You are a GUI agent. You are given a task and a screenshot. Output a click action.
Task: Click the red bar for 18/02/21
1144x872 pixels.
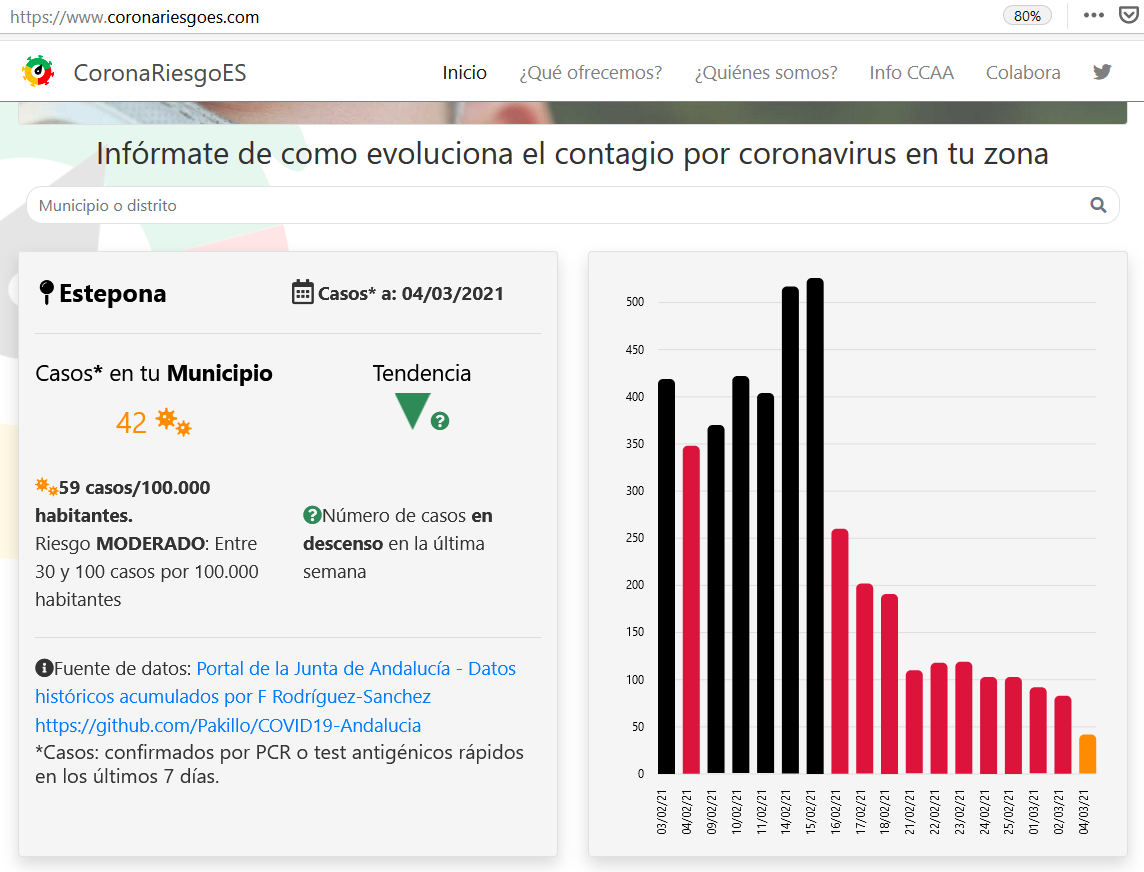pos(889,684)
